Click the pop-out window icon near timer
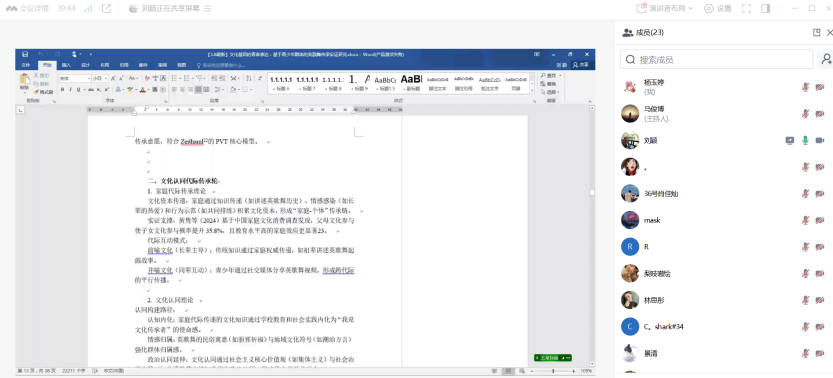 (106, 8)
